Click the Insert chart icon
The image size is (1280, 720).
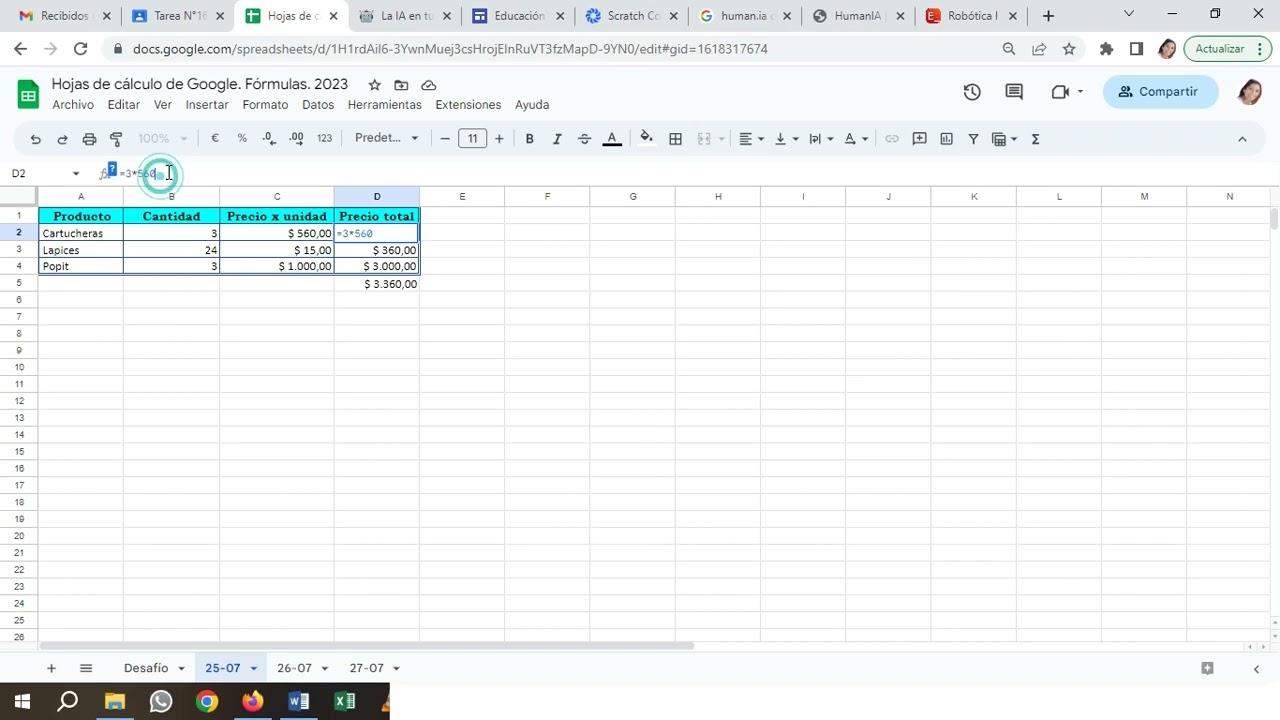tap(947, 139)
